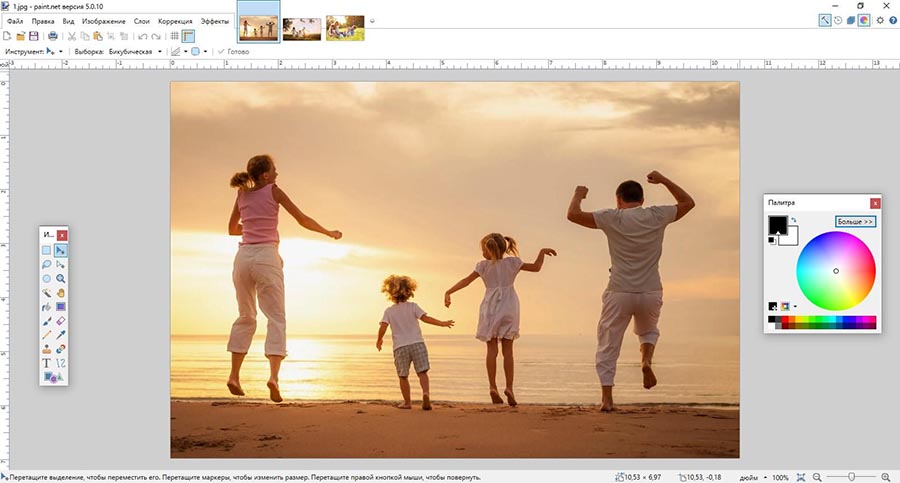The width and height of the screenshot is (900, 483).
Task: Select the Rectangle Select tool
Action: click(46, 250)
